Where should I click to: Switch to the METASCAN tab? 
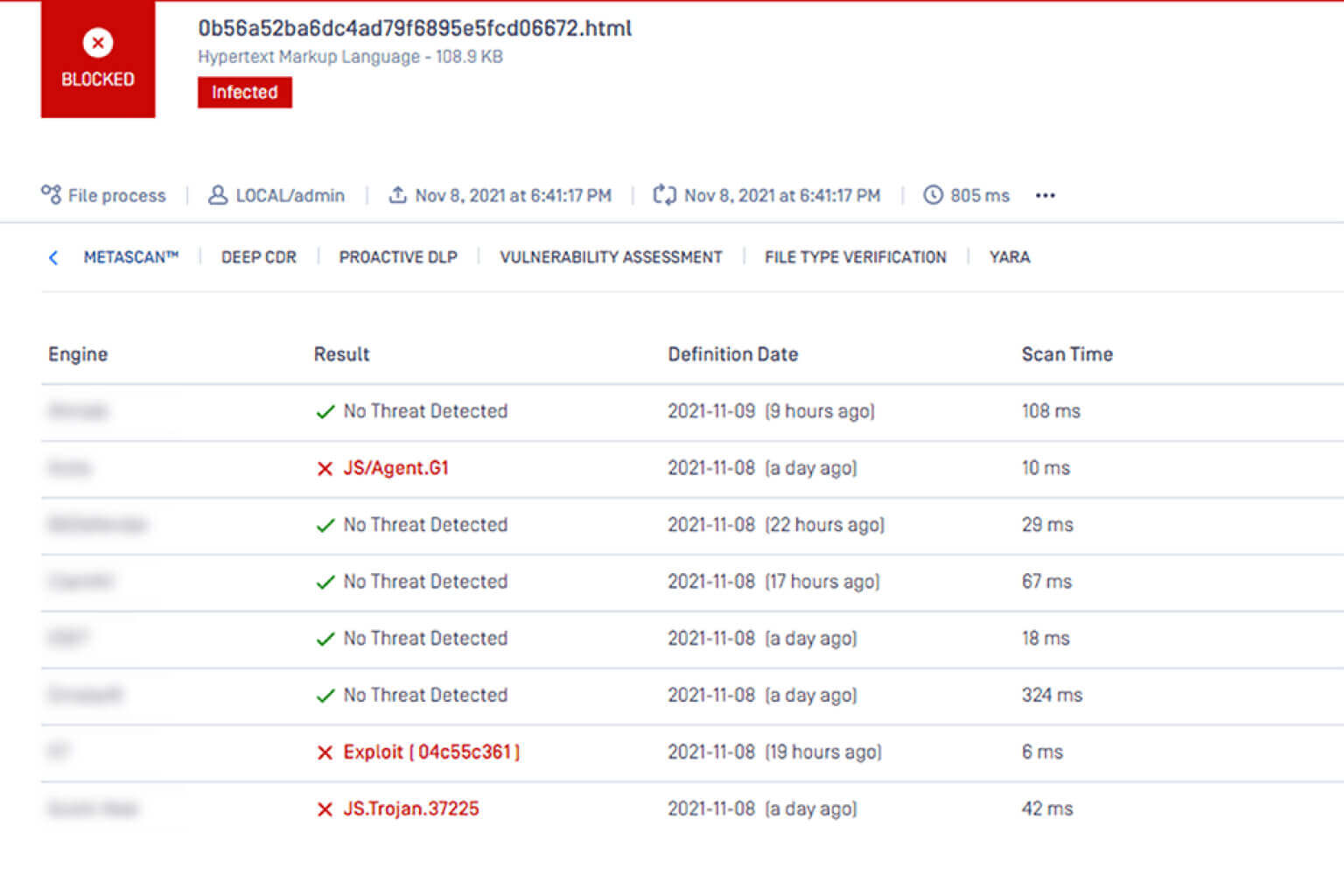130,257
